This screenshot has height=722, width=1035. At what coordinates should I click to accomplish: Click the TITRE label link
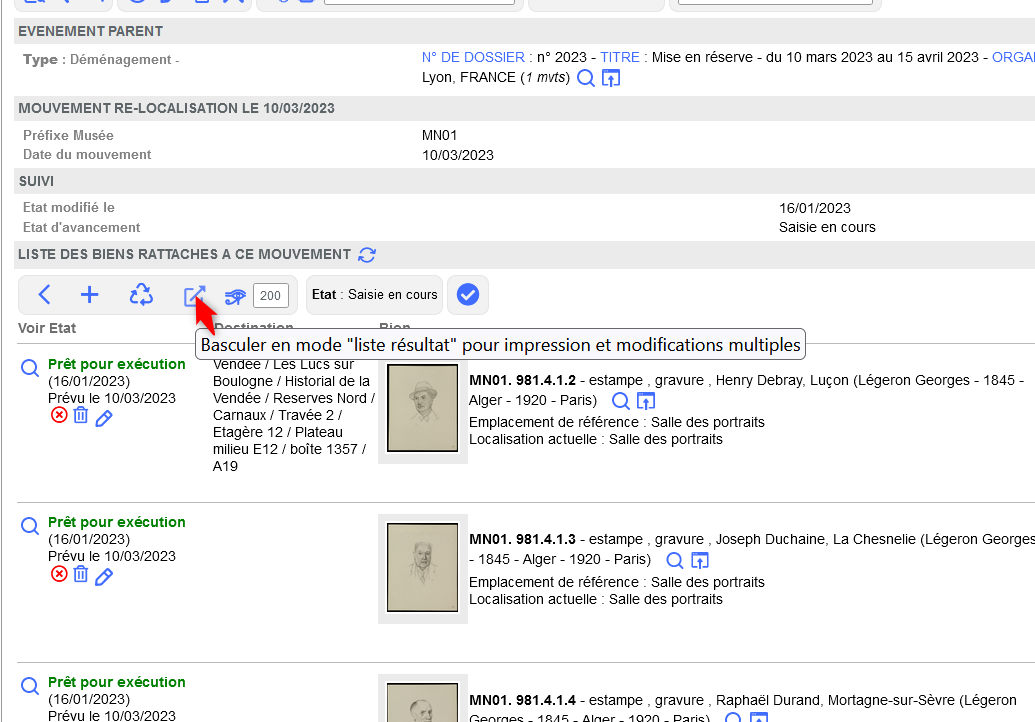620,57
